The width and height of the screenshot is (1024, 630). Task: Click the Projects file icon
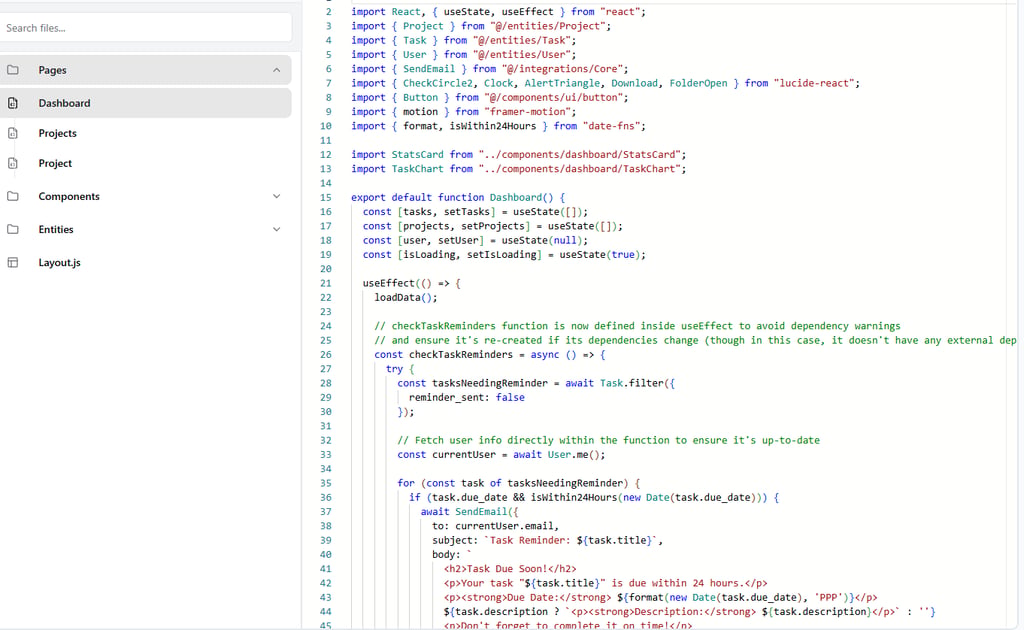12,133
